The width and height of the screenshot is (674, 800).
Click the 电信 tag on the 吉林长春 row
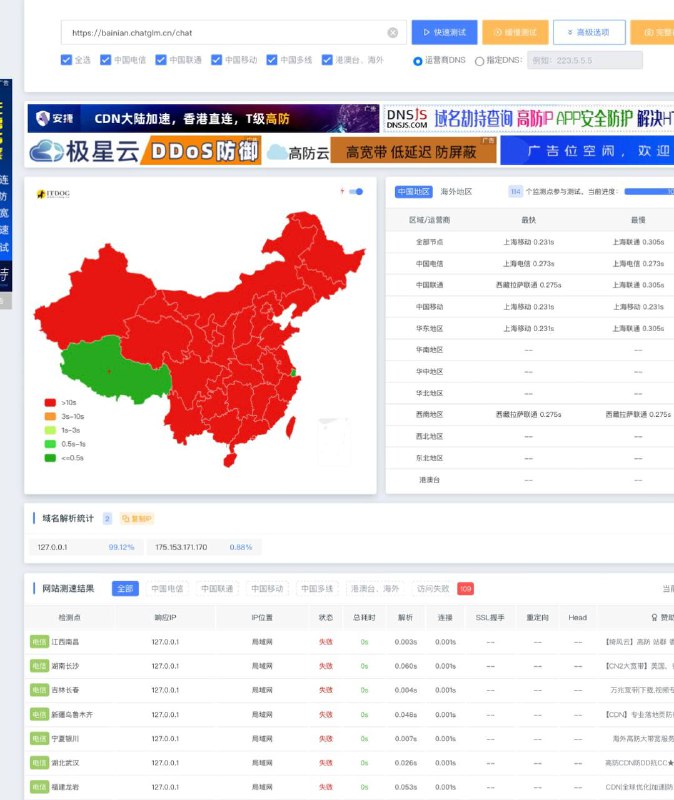39,690
